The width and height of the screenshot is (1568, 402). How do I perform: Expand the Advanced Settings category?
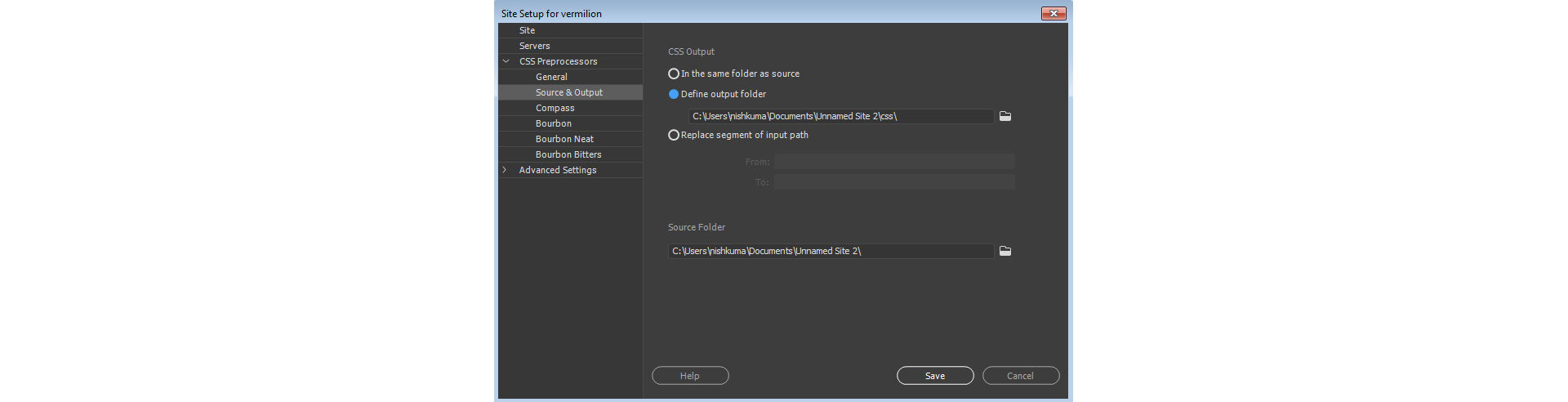505,170
